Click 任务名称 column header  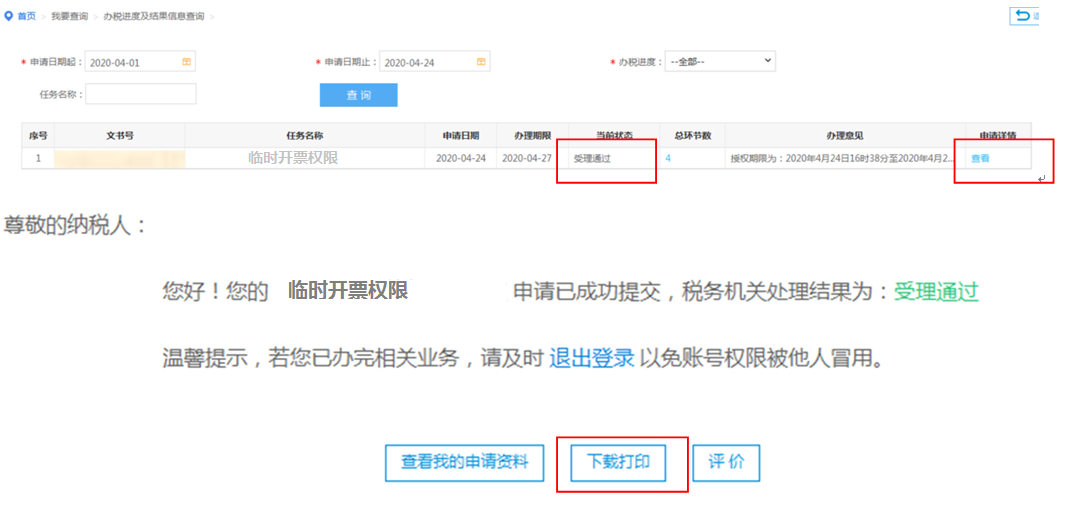pyautogui.click(x=305, y=136)
